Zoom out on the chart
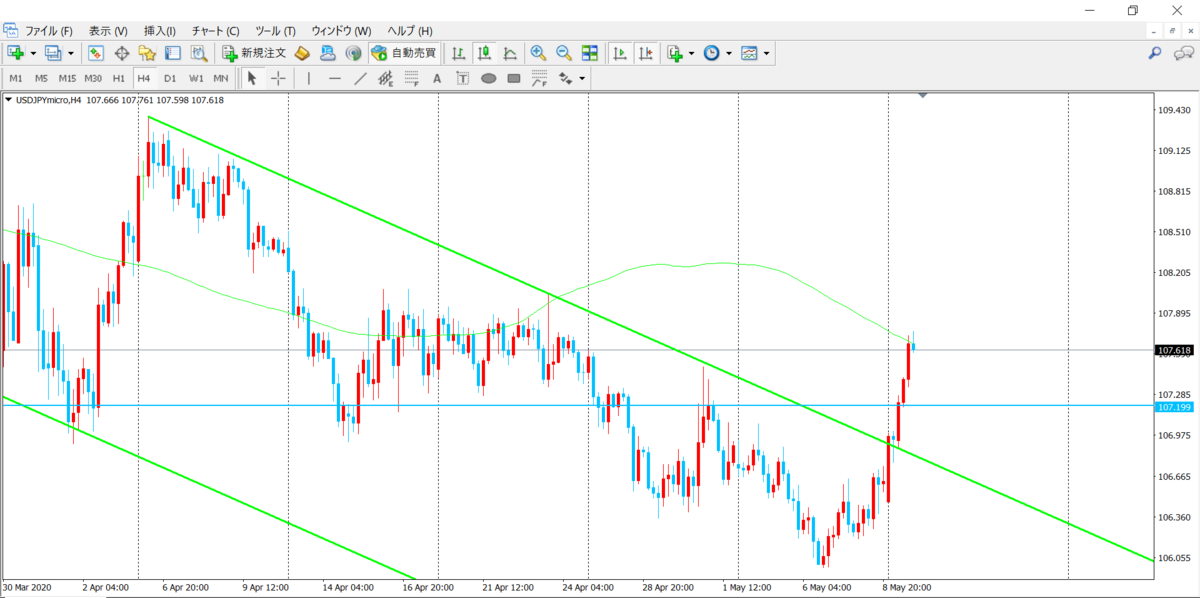1200x598 pixels. coord(563,53)
